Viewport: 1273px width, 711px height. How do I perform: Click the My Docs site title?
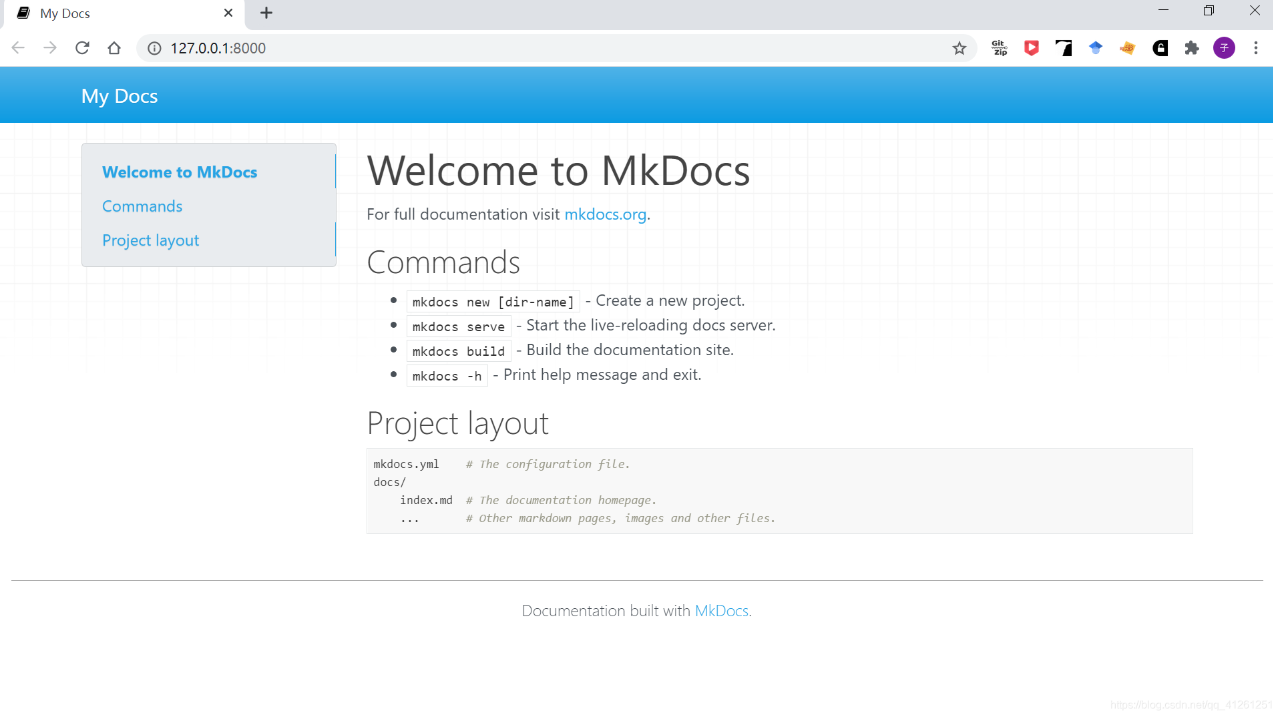tap(120, 96)
